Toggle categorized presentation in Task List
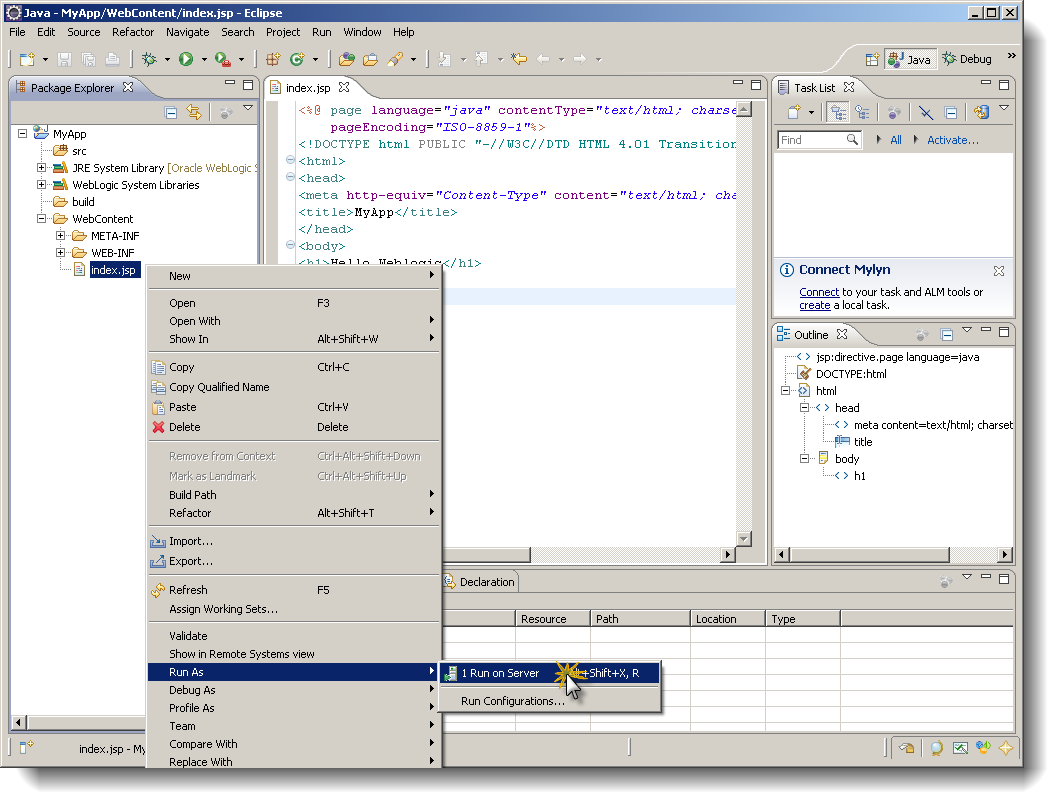The height and width of the screenshot is (808, 1064). point(839,112)
